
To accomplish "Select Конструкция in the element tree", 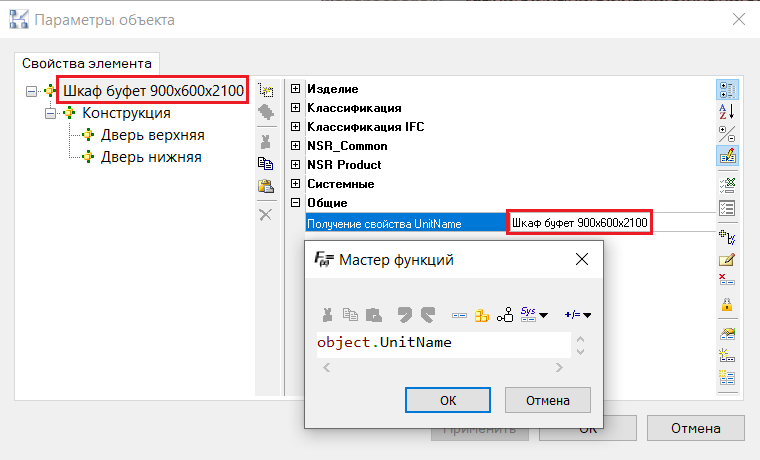I will tap(126, 113).
